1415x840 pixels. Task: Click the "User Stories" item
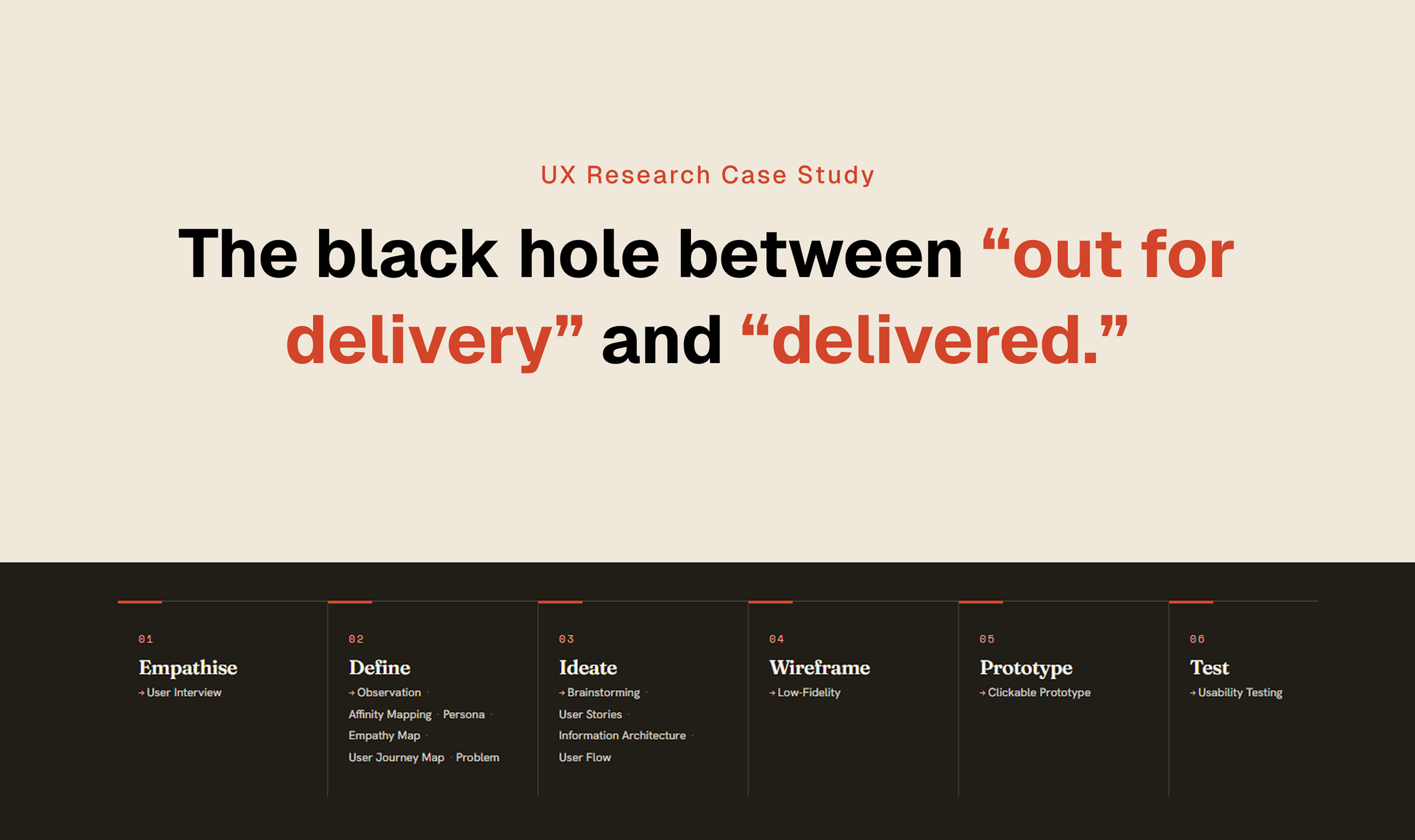590,714
